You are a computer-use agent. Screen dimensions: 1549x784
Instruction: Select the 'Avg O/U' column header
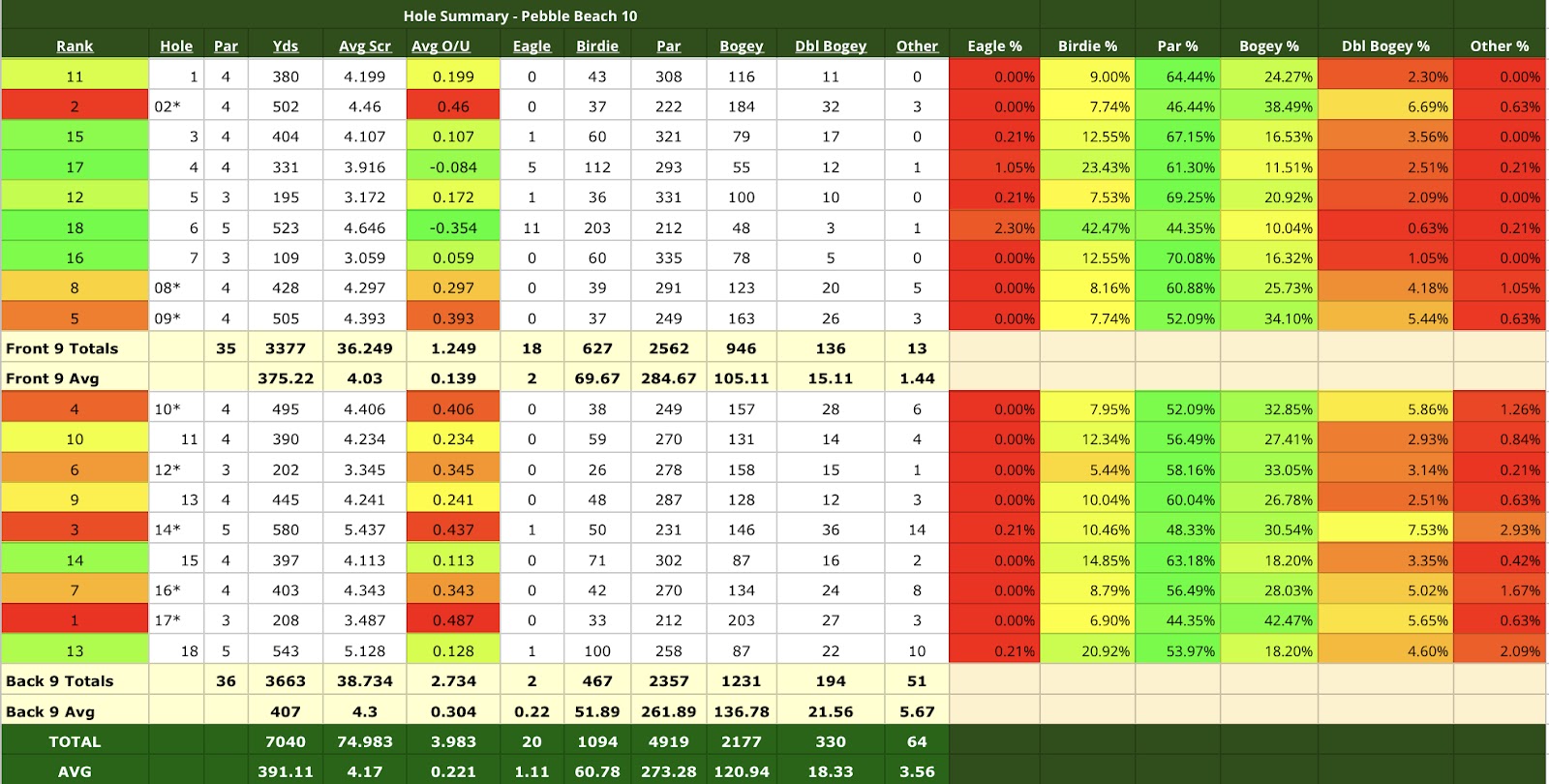440,45
